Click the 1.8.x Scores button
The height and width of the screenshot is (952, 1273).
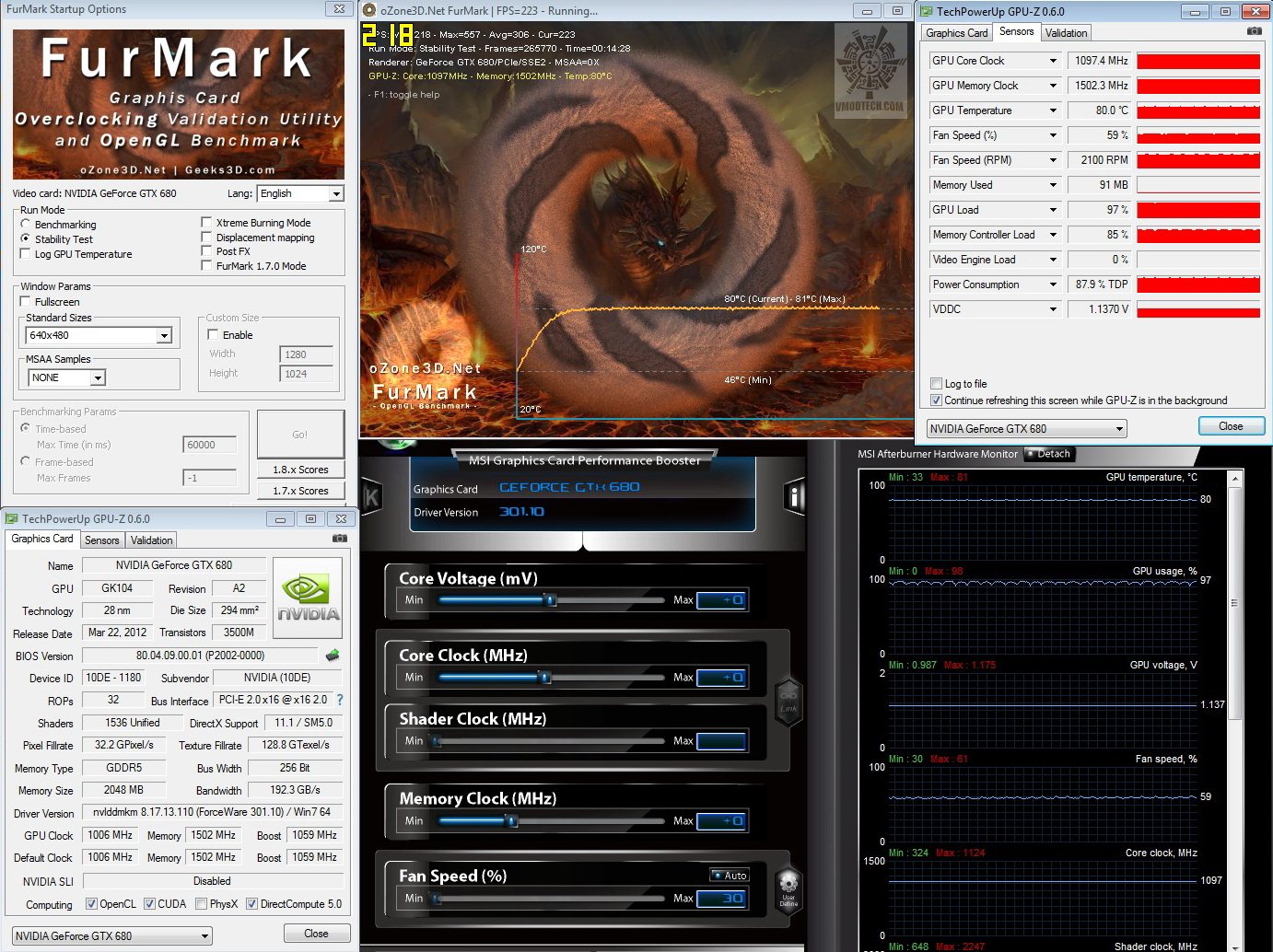[300, 470]
